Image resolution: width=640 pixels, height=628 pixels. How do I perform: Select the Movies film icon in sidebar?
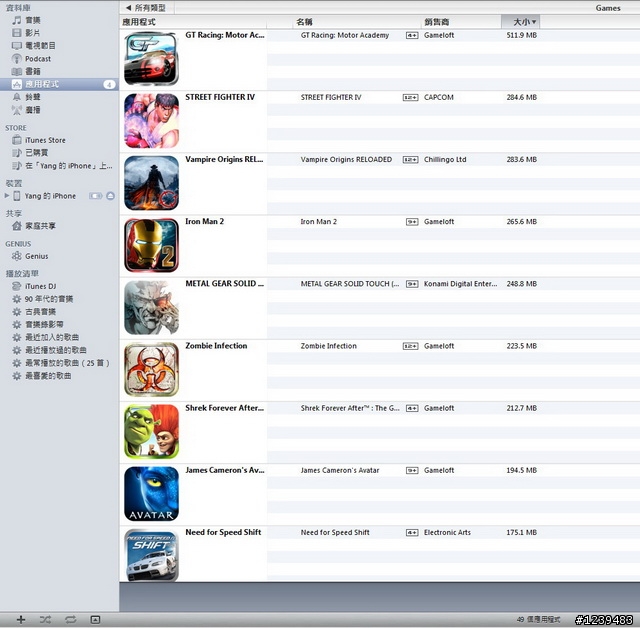(17, 33)
